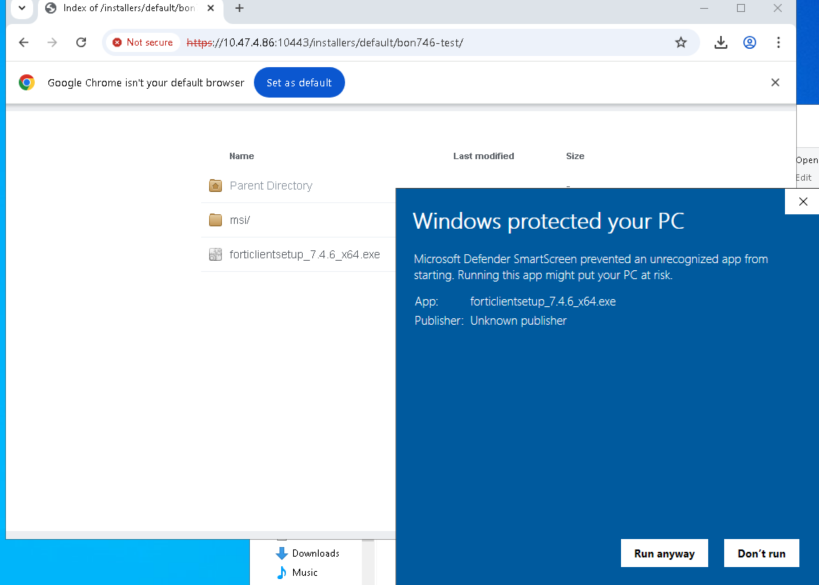Click the browser forward arrow
819x585 pixels.
pyautogui.click(x=52, y=42)
